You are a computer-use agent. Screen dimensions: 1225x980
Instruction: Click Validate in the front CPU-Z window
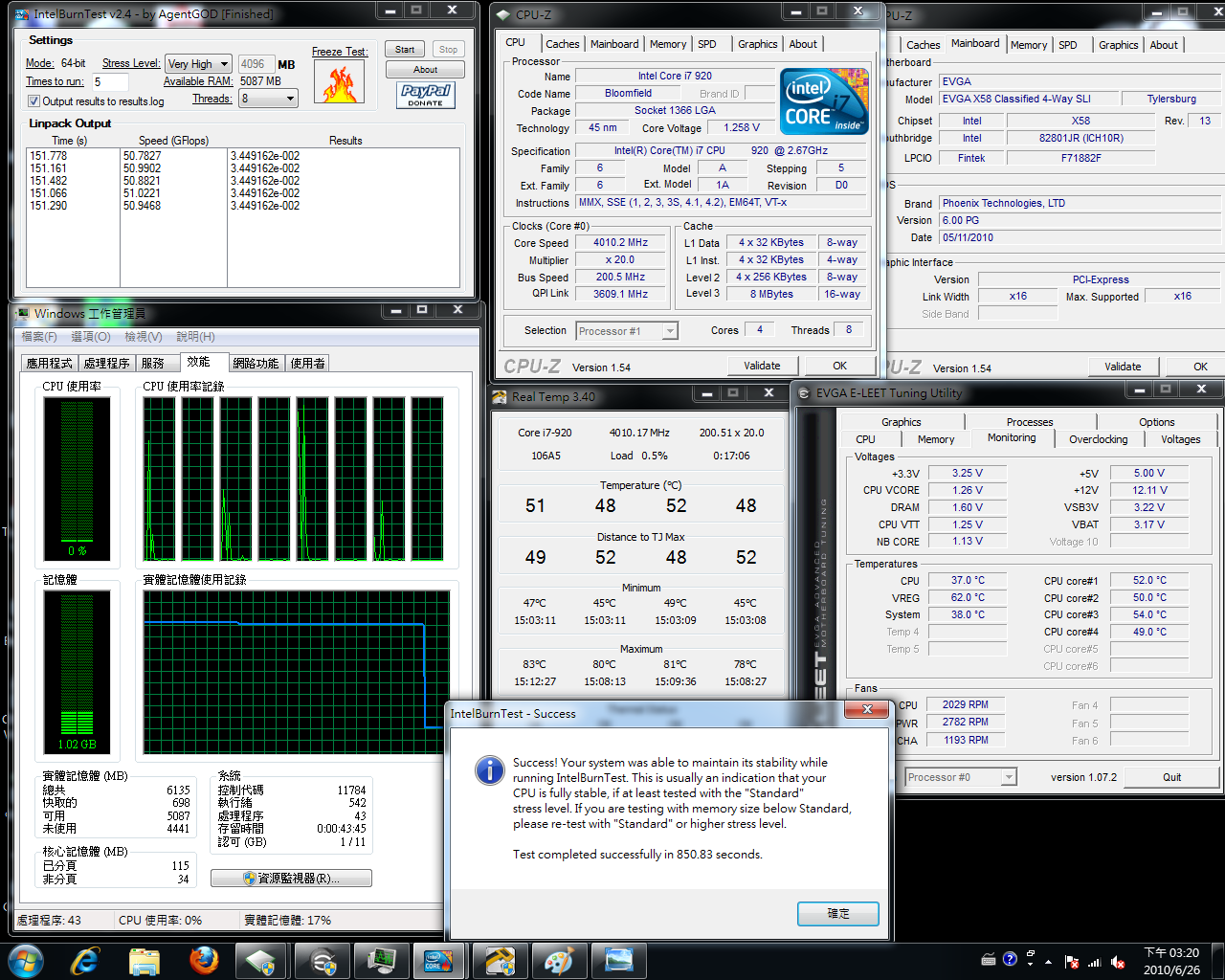(762, 366)
